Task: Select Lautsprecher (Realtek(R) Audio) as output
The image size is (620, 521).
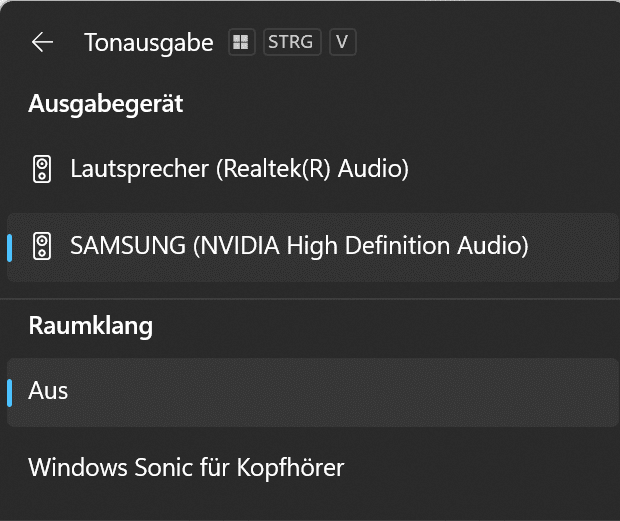Action: (312, 169)
